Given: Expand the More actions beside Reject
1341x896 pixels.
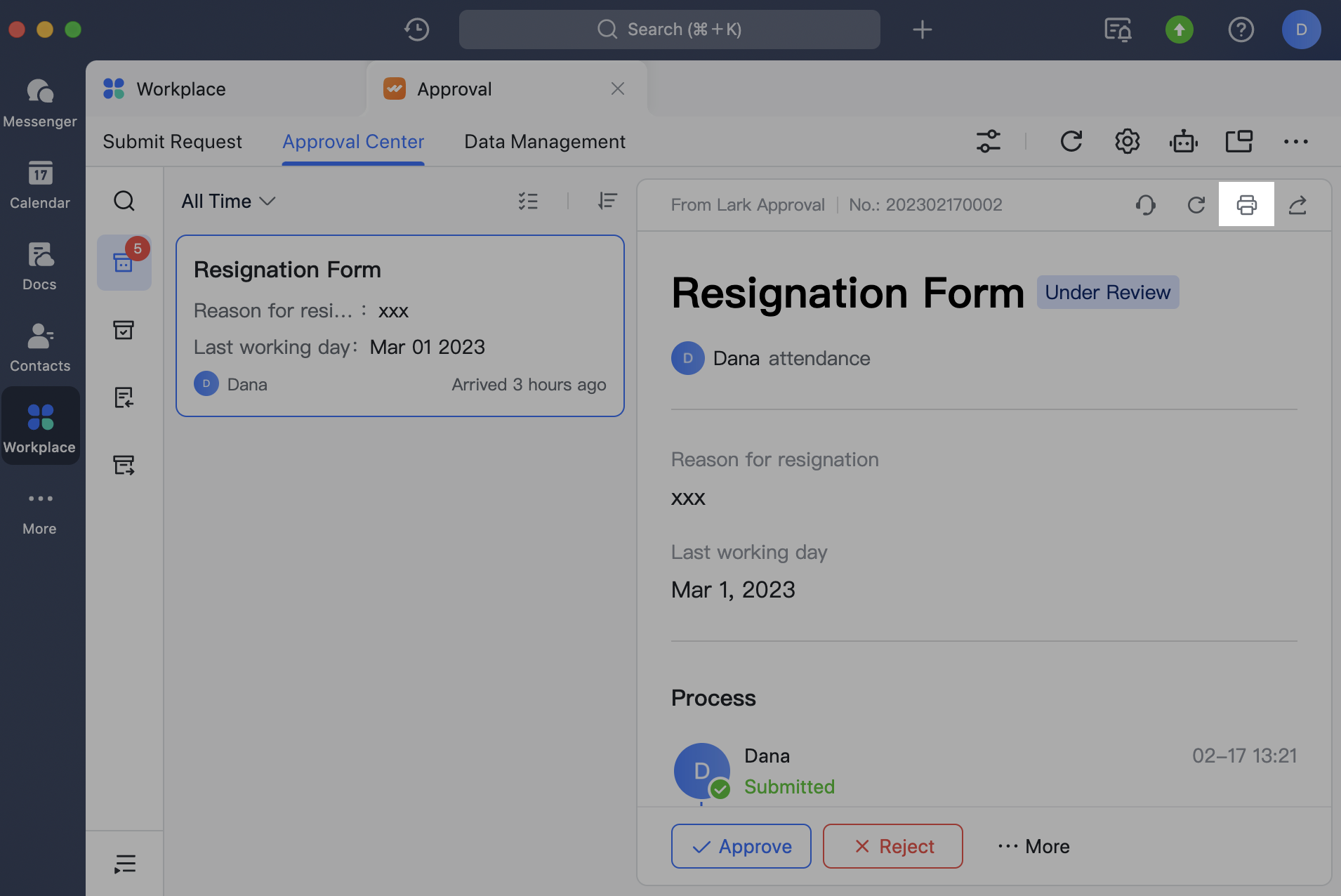Looking at the screenshot, I should [x=1033, y=846].
